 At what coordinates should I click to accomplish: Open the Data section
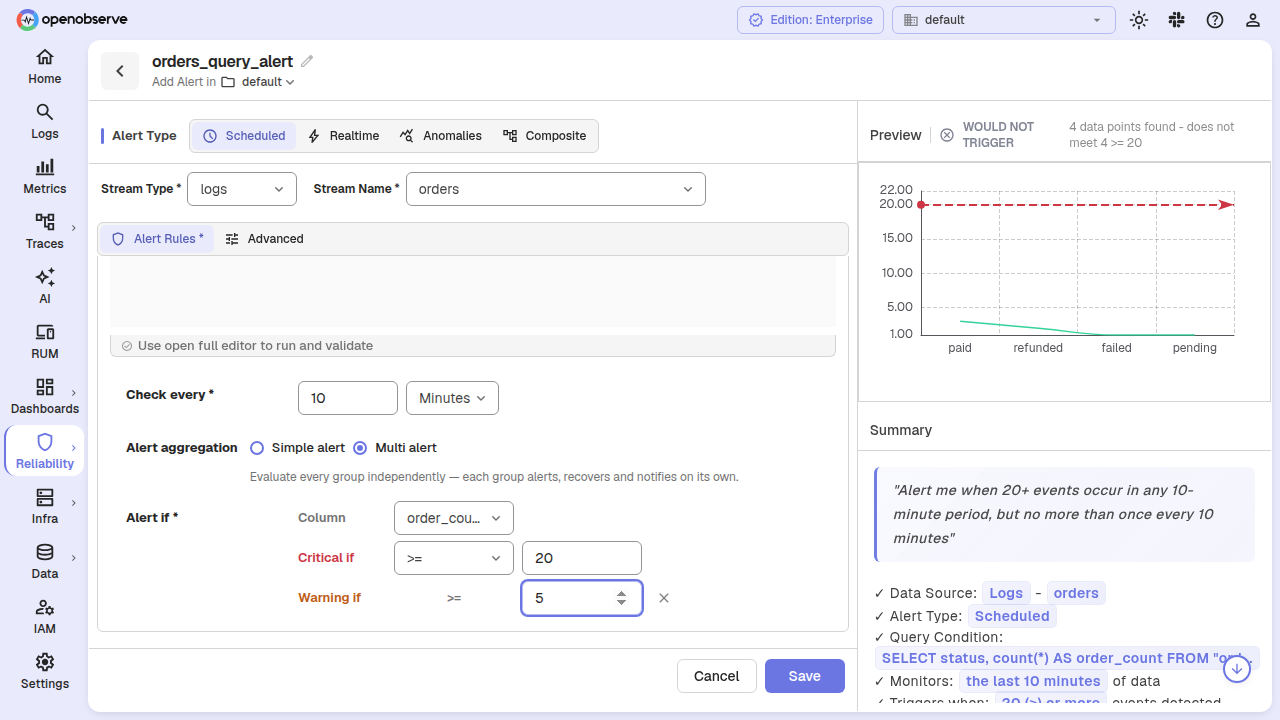coord(44,561)
